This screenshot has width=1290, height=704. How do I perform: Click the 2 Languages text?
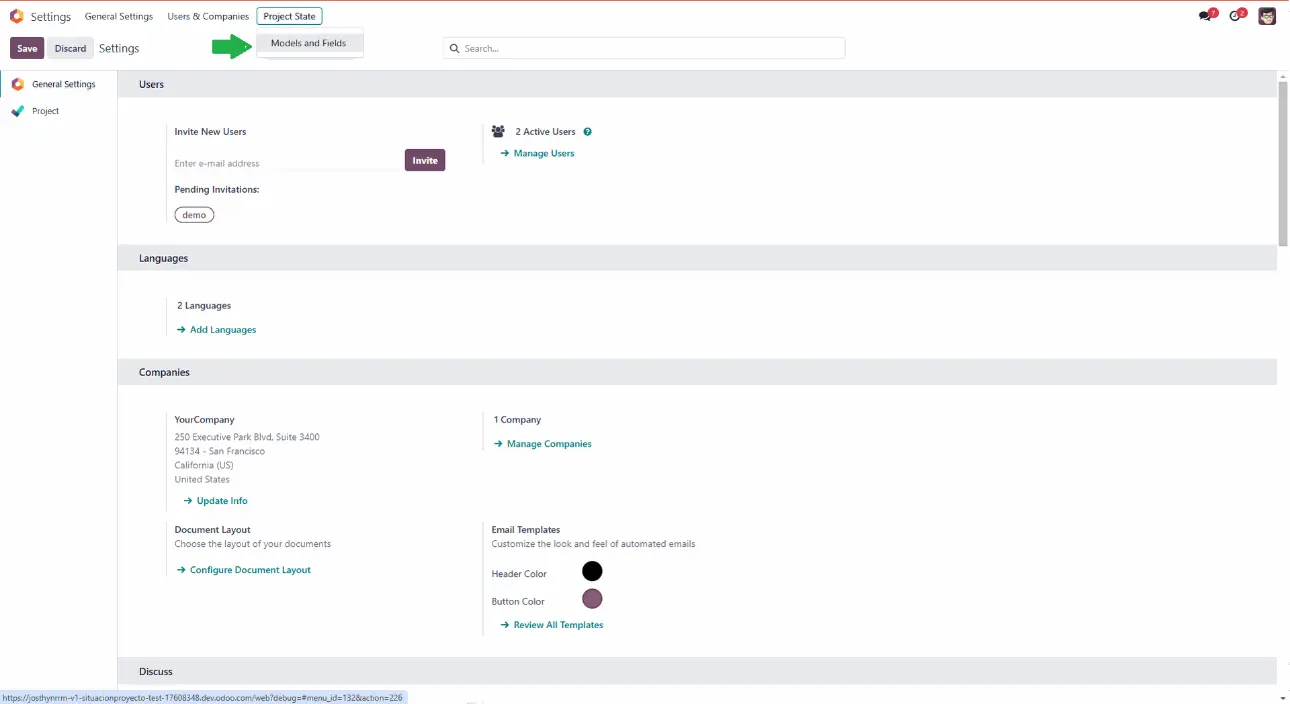tap(204, 305)
